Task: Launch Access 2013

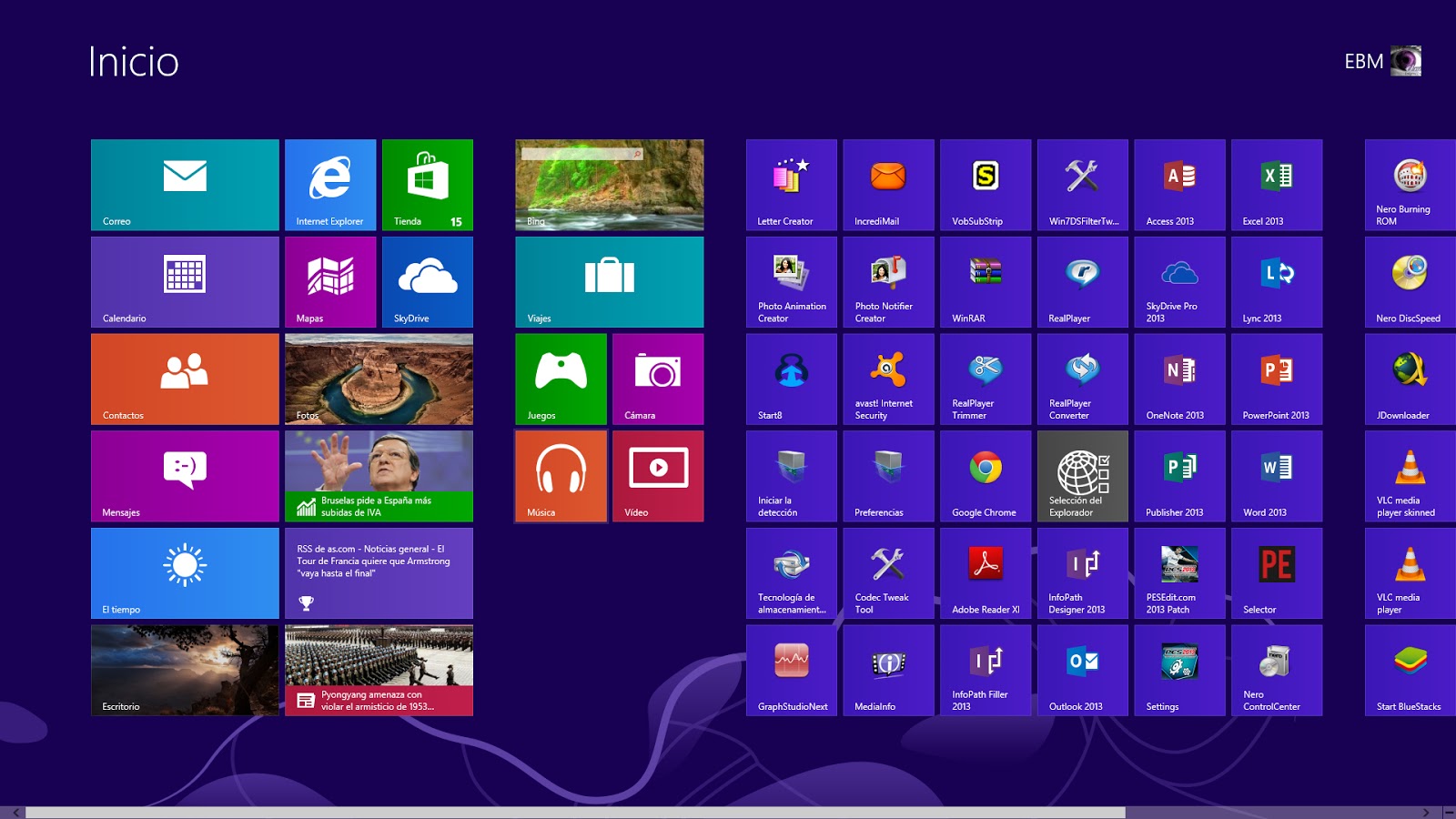Action: [x=1179, y=185]
